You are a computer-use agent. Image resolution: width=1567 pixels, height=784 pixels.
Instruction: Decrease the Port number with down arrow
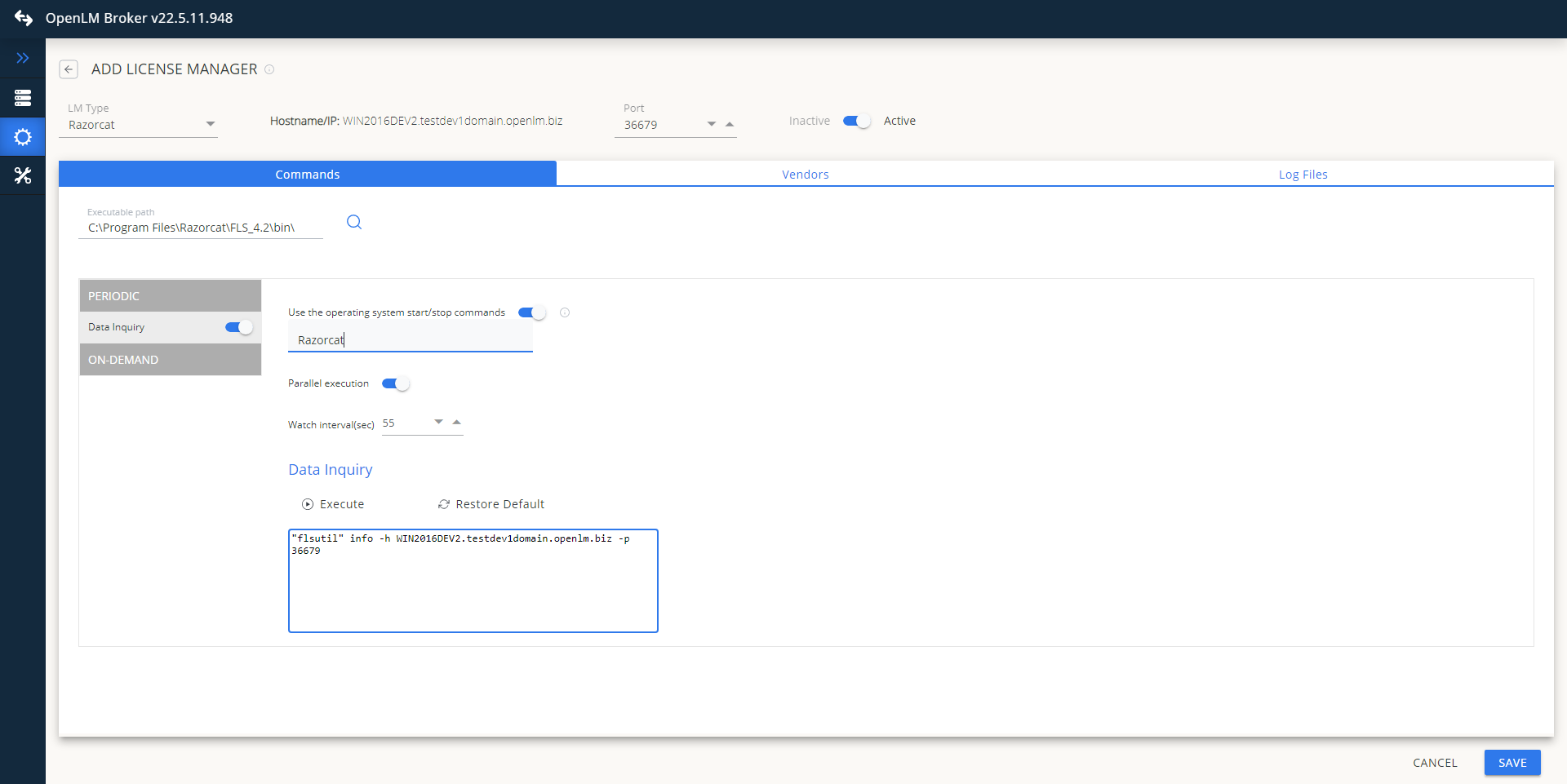point(711,124)
